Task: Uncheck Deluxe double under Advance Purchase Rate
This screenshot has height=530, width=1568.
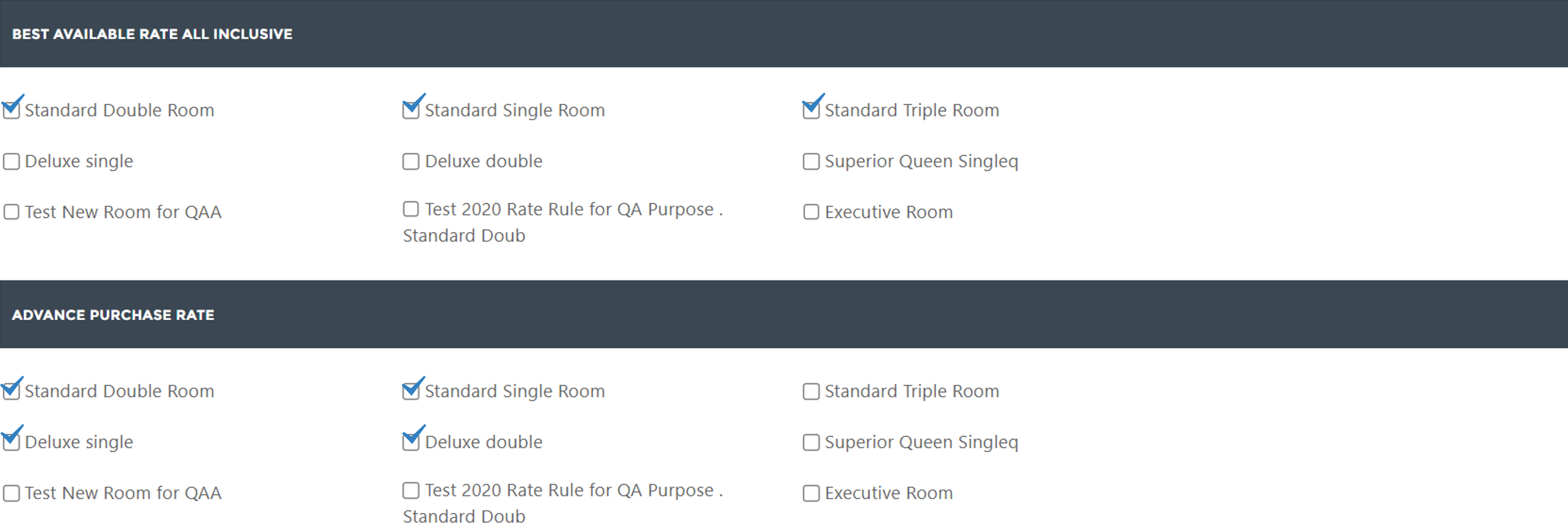Action: click(x=411, y=442)
